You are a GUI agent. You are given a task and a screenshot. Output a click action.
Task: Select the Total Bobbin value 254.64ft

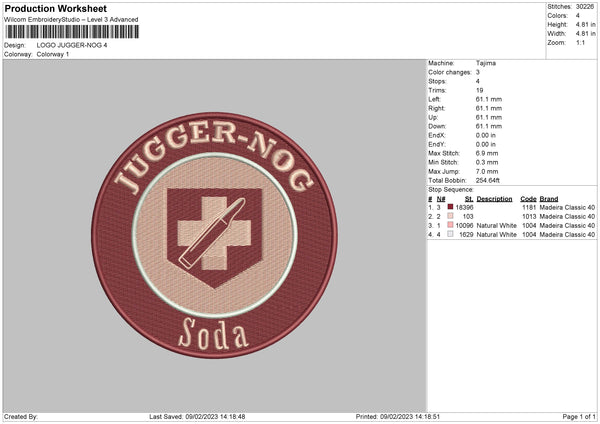pyautogui.click(x=488, y=180)
